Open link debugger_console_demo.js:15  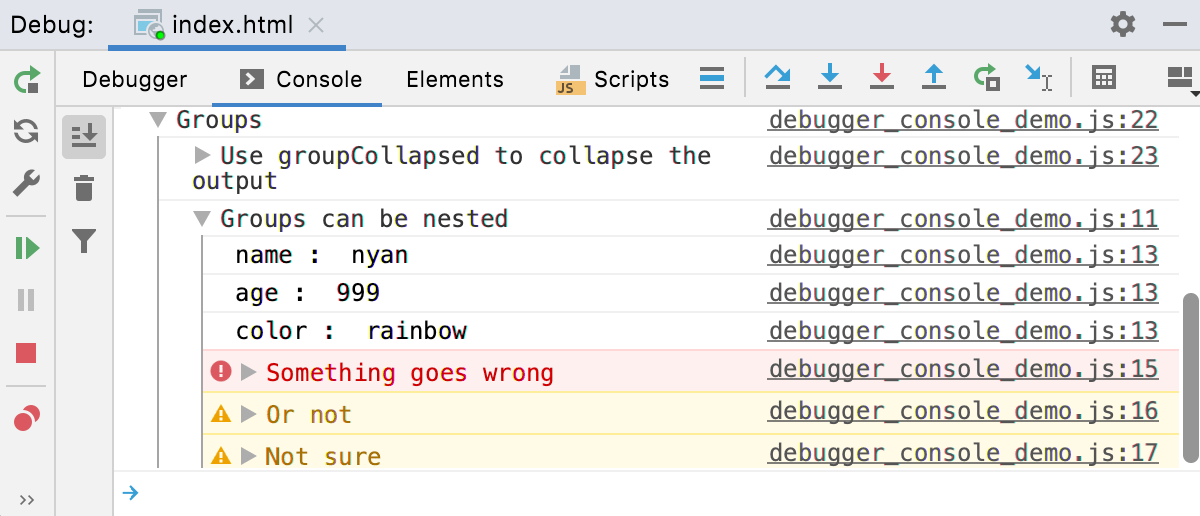963,369
